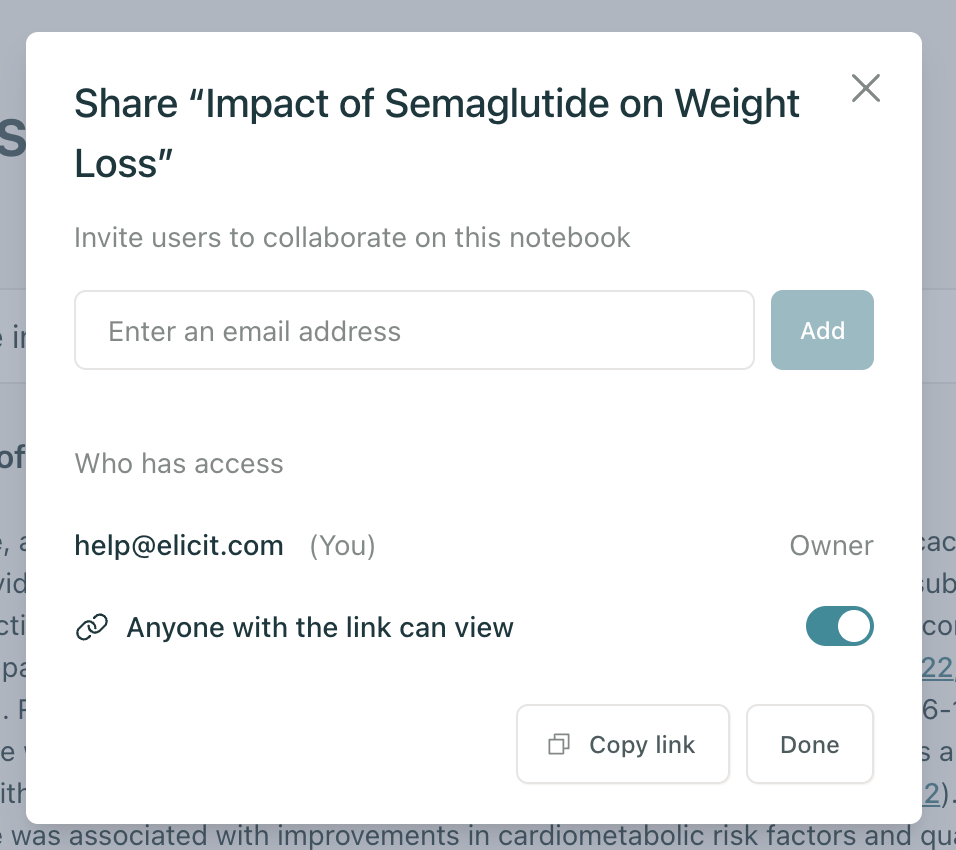Toggle off anyone with the link can view
956x850 pixels.
840,626
